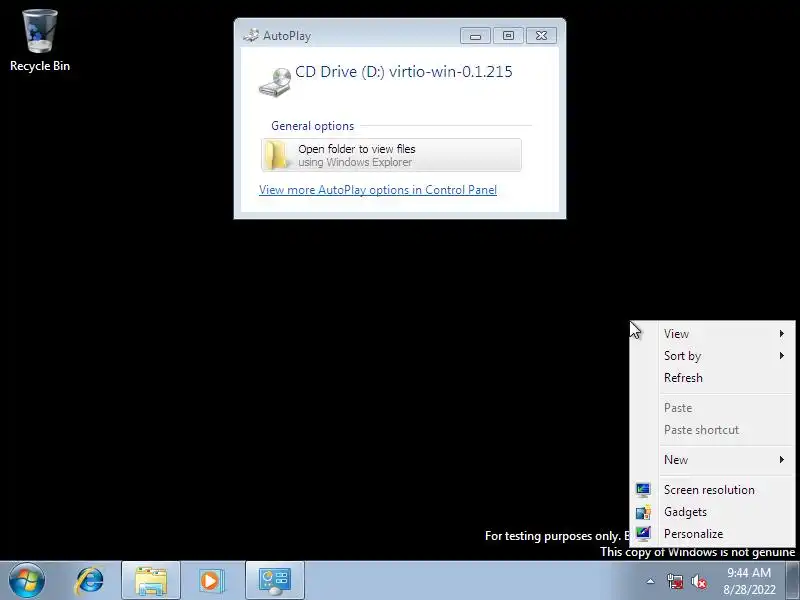The width and height of the screenshot is (800, 600).
Task: Choose Personalize from the context menu
Action: click(713, 534)
